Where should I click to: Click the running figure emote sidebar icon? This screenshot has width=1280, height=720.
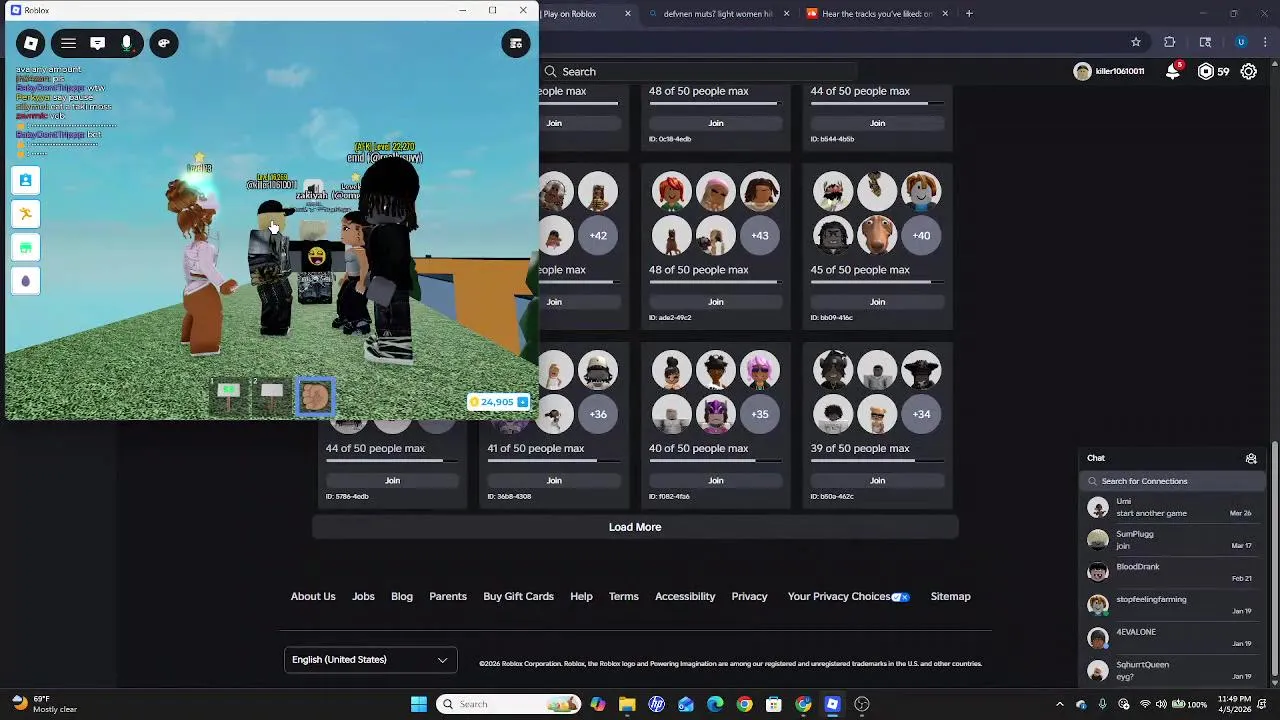[26, 213]
